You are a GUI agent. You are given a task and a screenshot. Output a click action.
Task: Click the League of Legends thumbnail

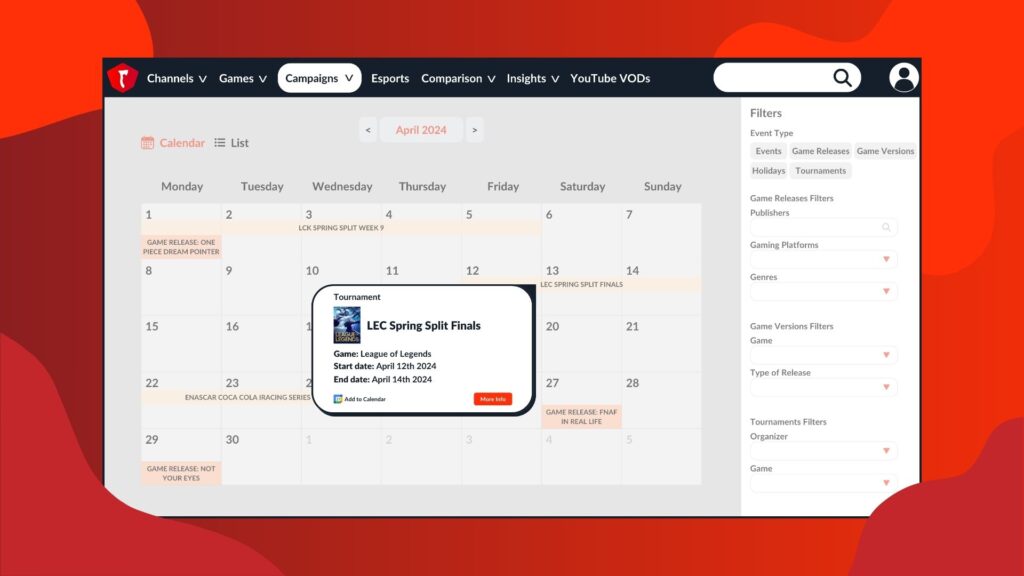347,325
